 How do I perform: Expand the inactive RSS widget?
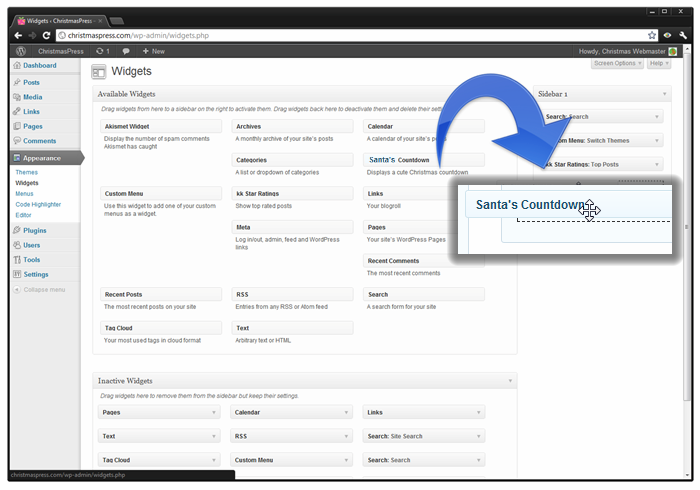[x=346, y=436]
